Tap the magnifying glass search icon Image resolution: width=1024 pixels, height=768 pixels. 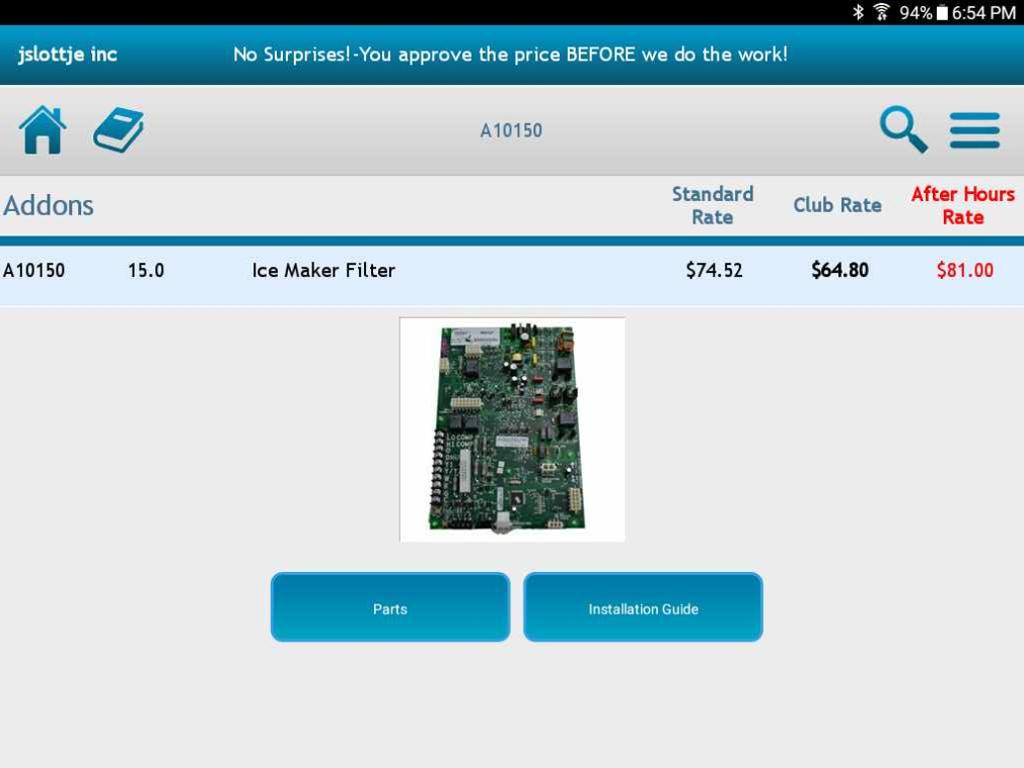[x=903, y=129]
